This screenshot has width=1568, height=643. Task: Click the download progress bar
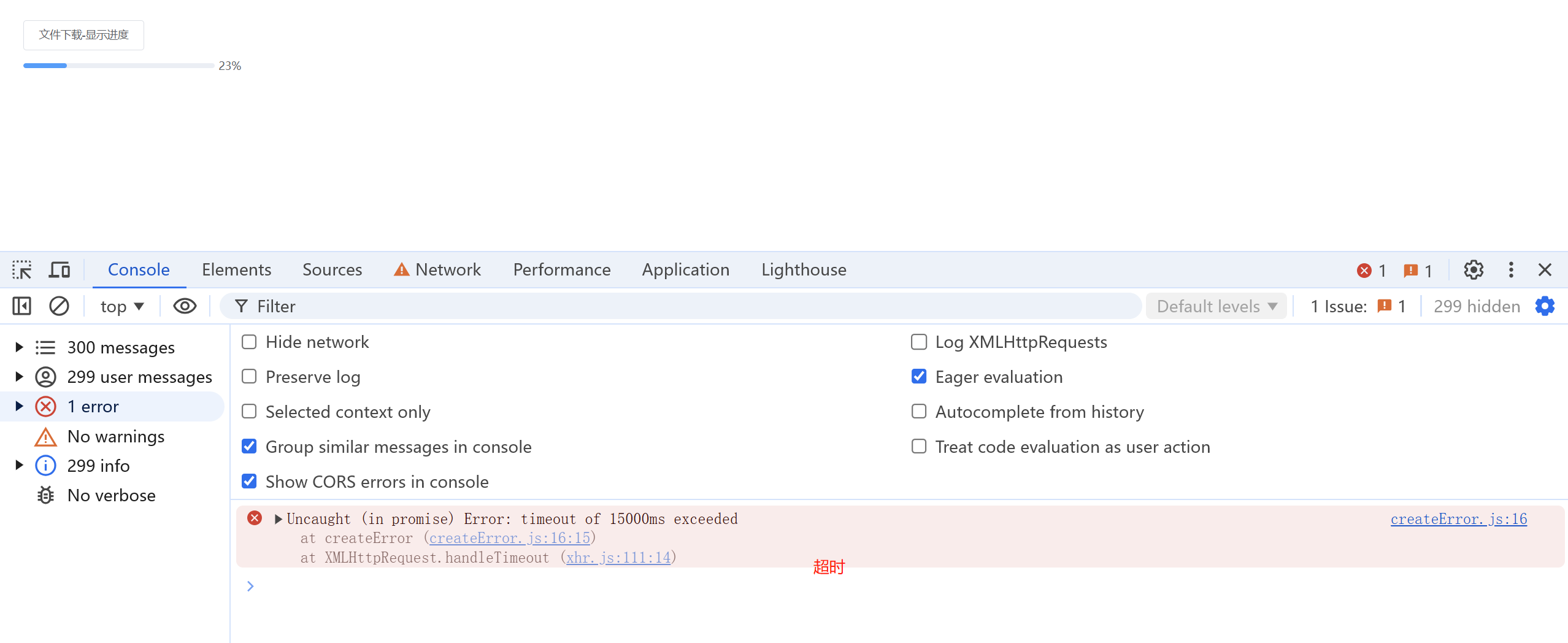pyautogui.click(x=118, y=66)
